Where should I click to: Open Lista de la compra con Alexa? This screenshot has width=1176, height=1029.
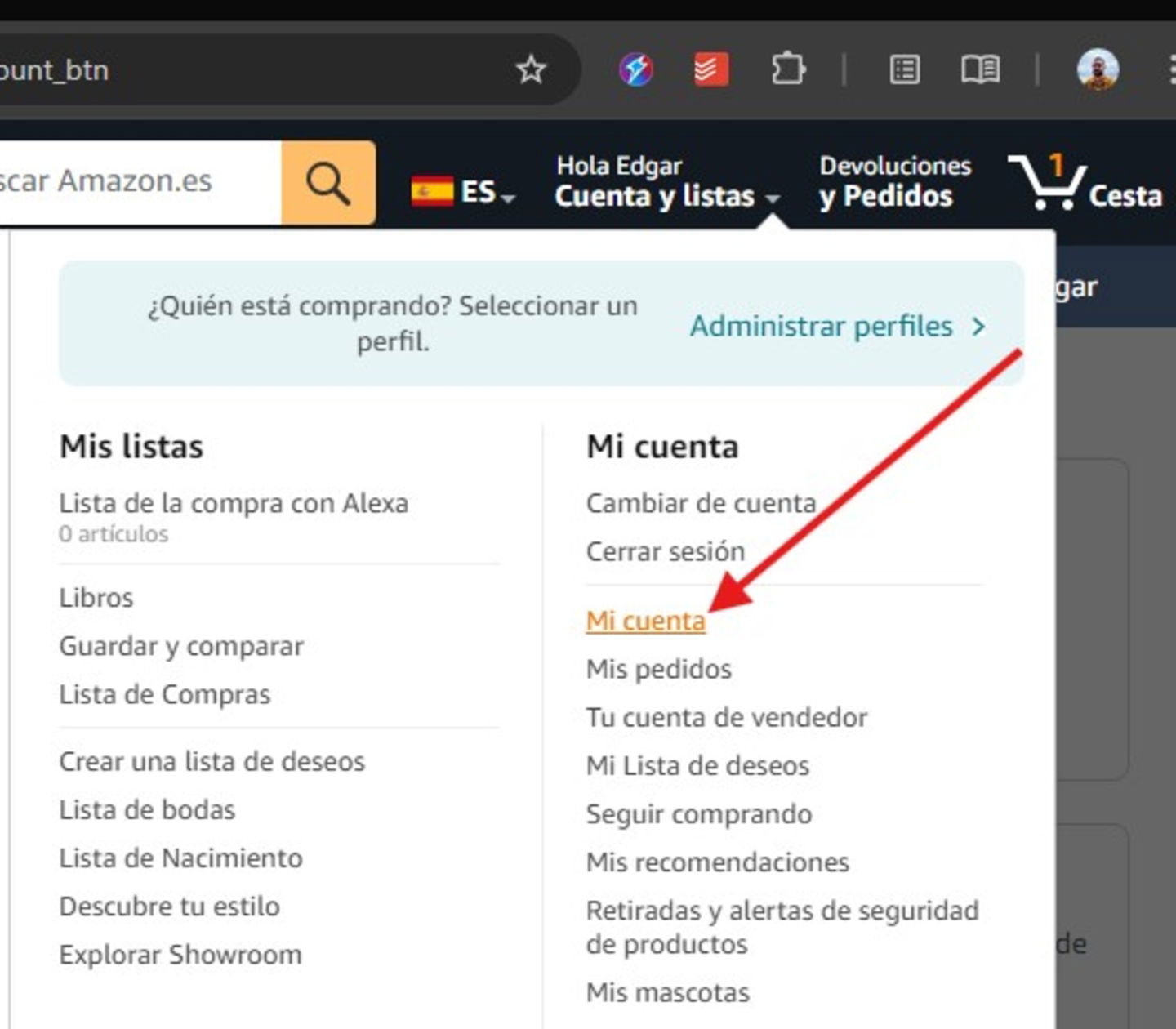[x=234, y=503]
